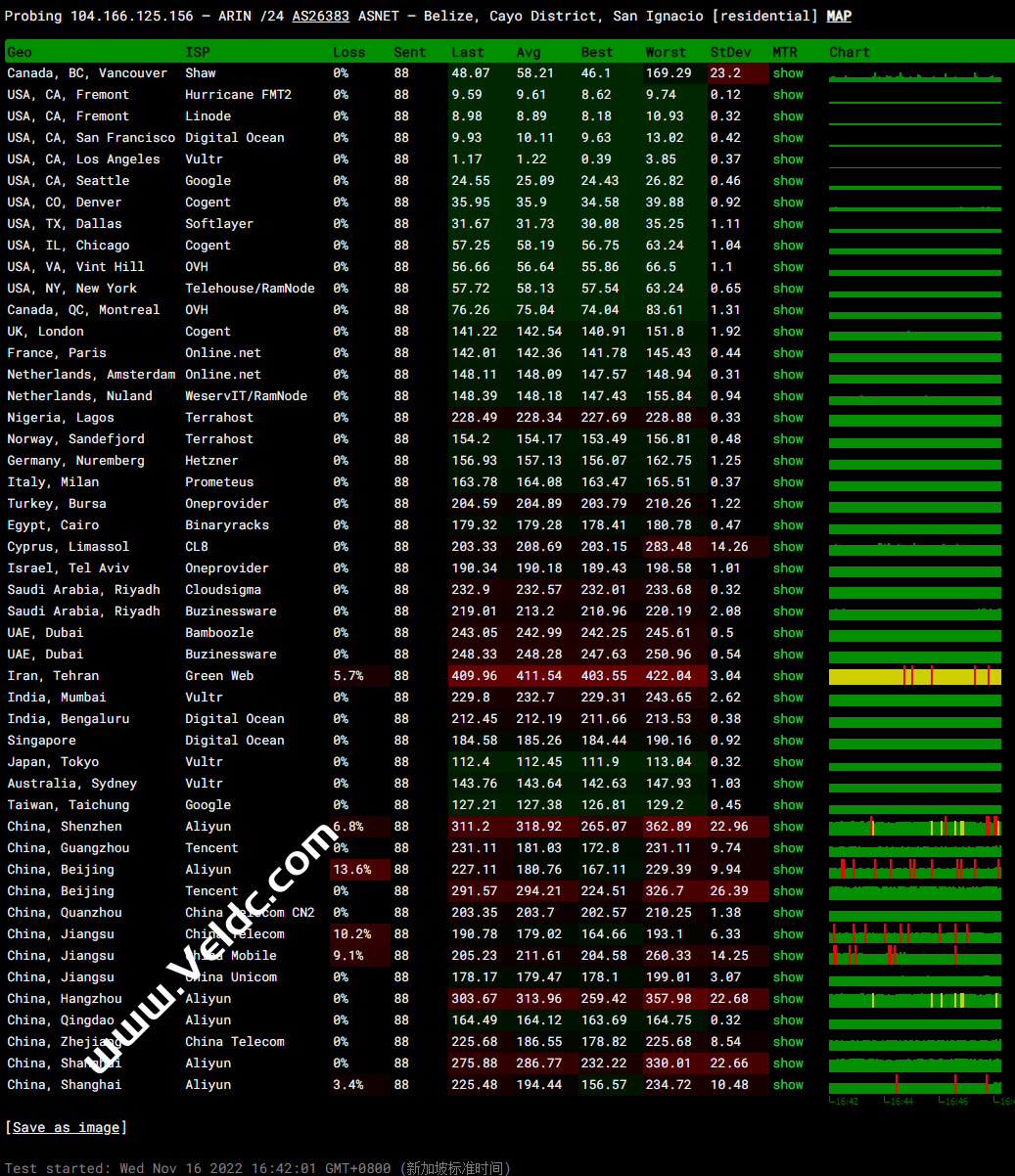This screenshot has height=1176, width=1015.
Task: Show MTR for New York Telehouse/RamNode
Action: click(x=788, y=289)
